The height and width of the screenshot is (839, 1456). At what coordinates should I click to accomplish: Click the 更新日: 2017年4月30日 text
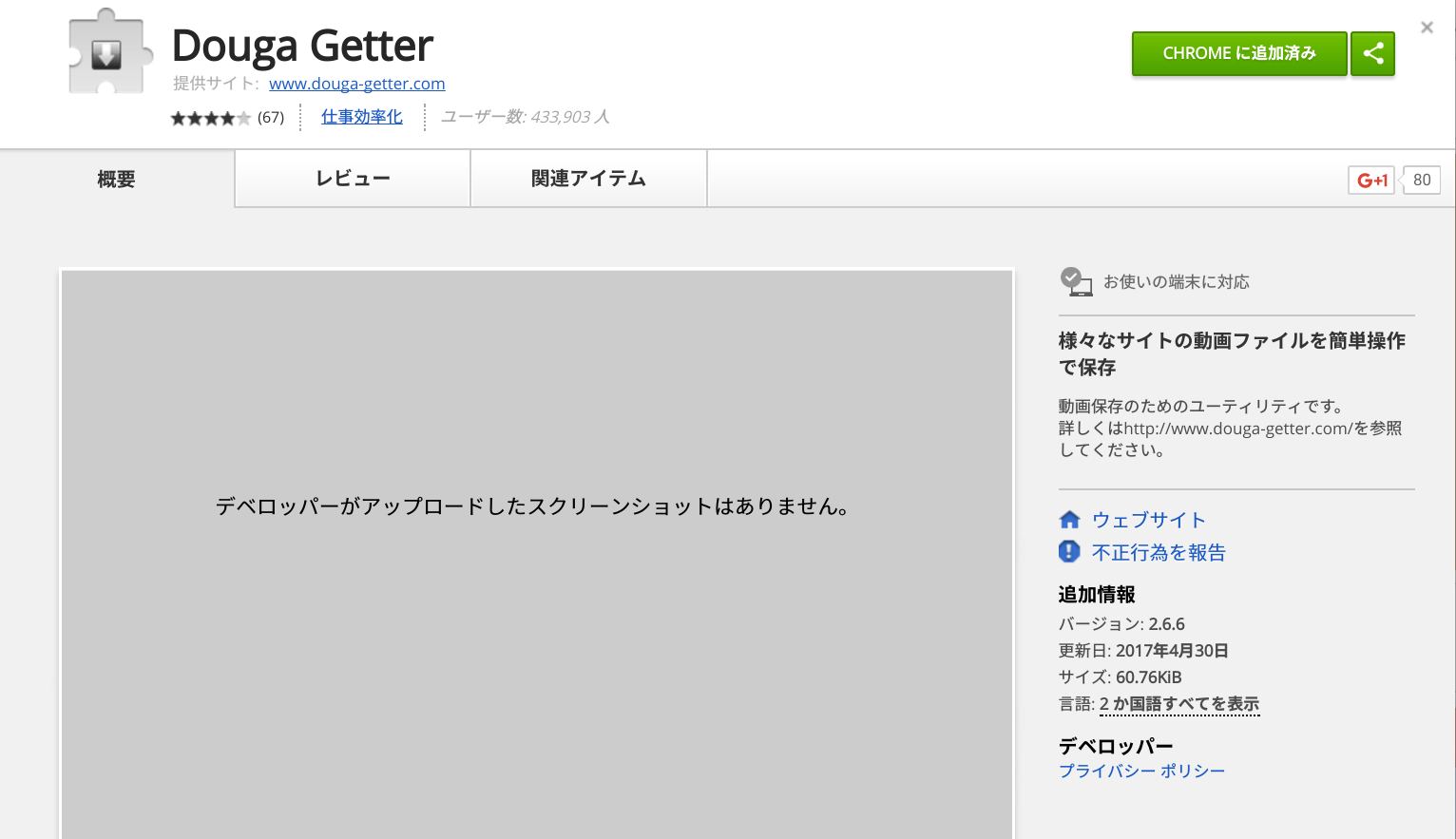(x=1143, y=651)
